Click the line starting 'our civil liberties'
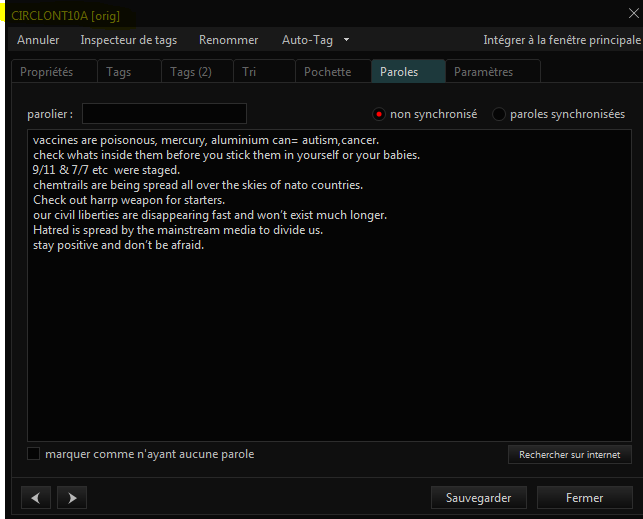The height and width of the screenshot is (519, 643). click(x=210, y=215)
